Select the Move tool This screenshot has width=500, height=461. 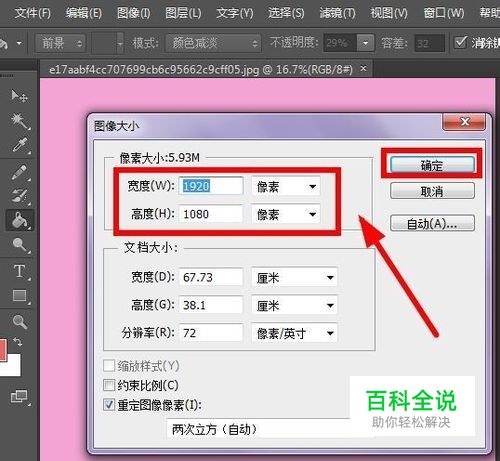click(x=19, y=96)
